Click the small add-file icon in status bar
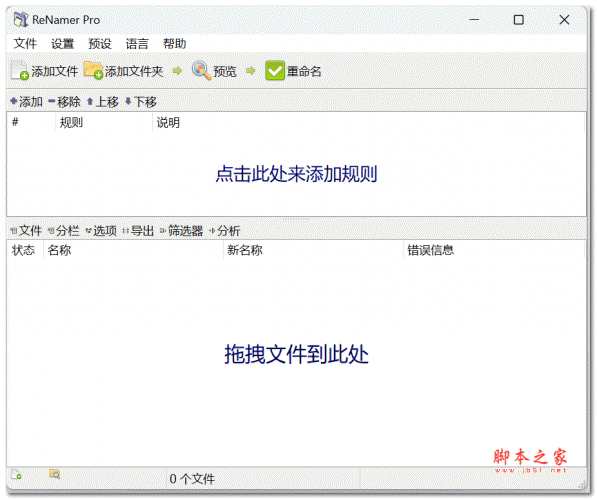This screenshot has height=500, width=597. point(16,474)
